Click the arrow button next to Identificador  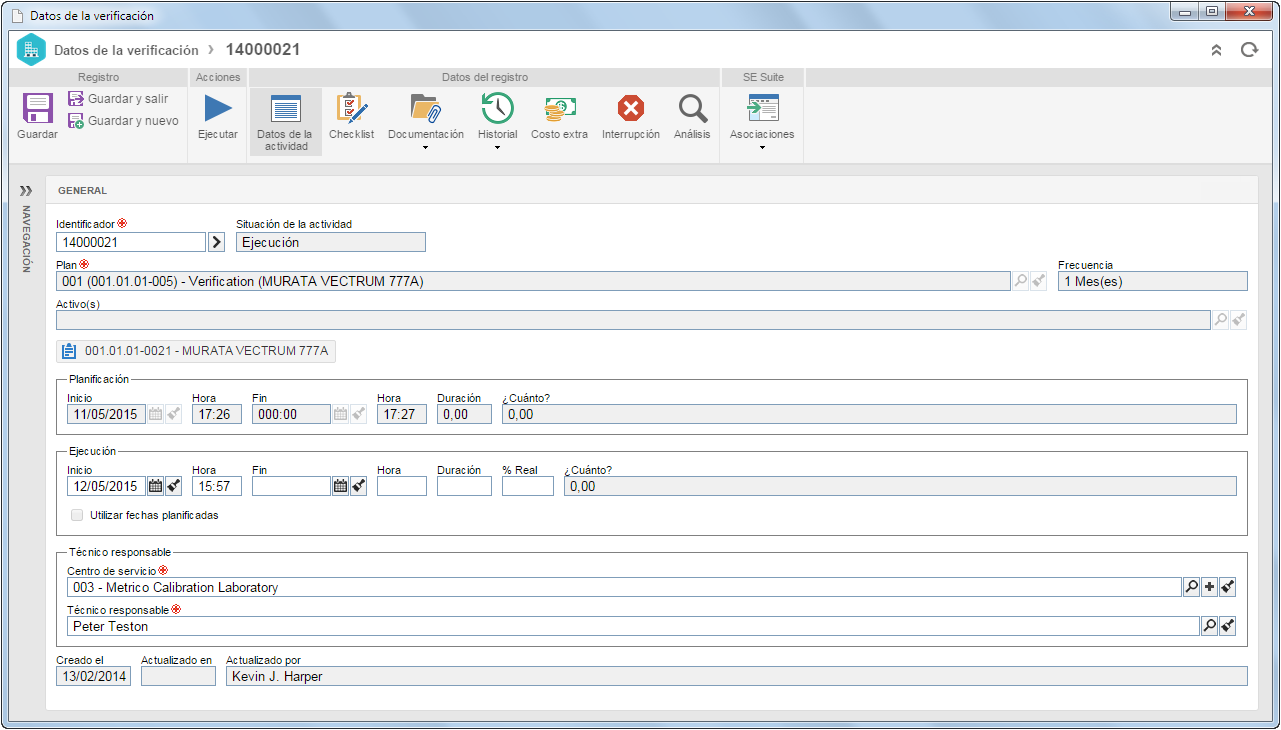click(x=216, y=242)
